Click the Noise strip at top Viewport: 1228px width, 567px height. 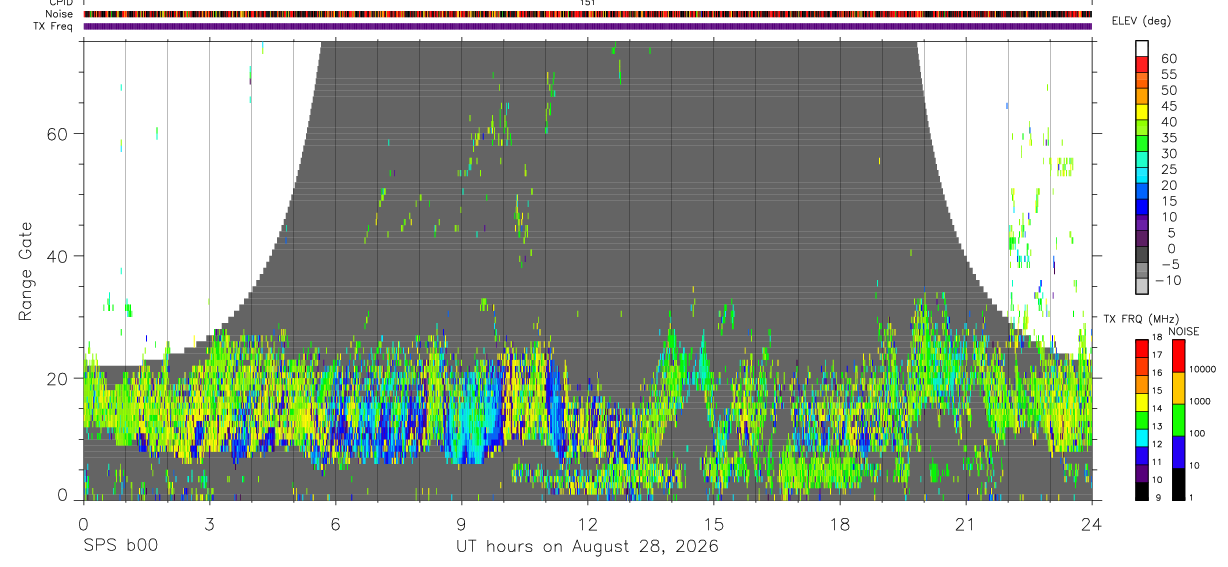click(x=588, y=14)
